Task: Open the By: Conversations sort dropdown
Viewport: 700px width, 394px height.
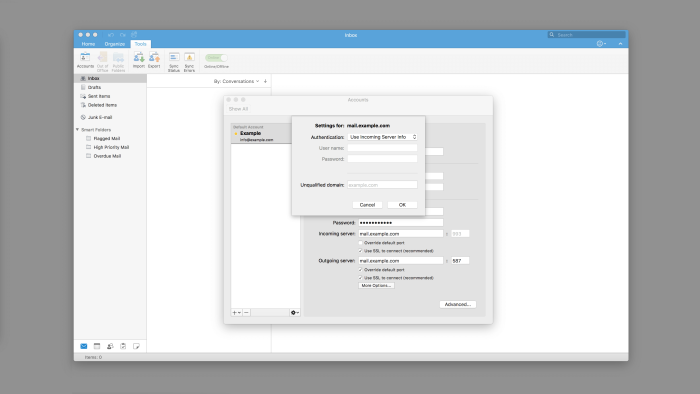Action: coord(236,81)
